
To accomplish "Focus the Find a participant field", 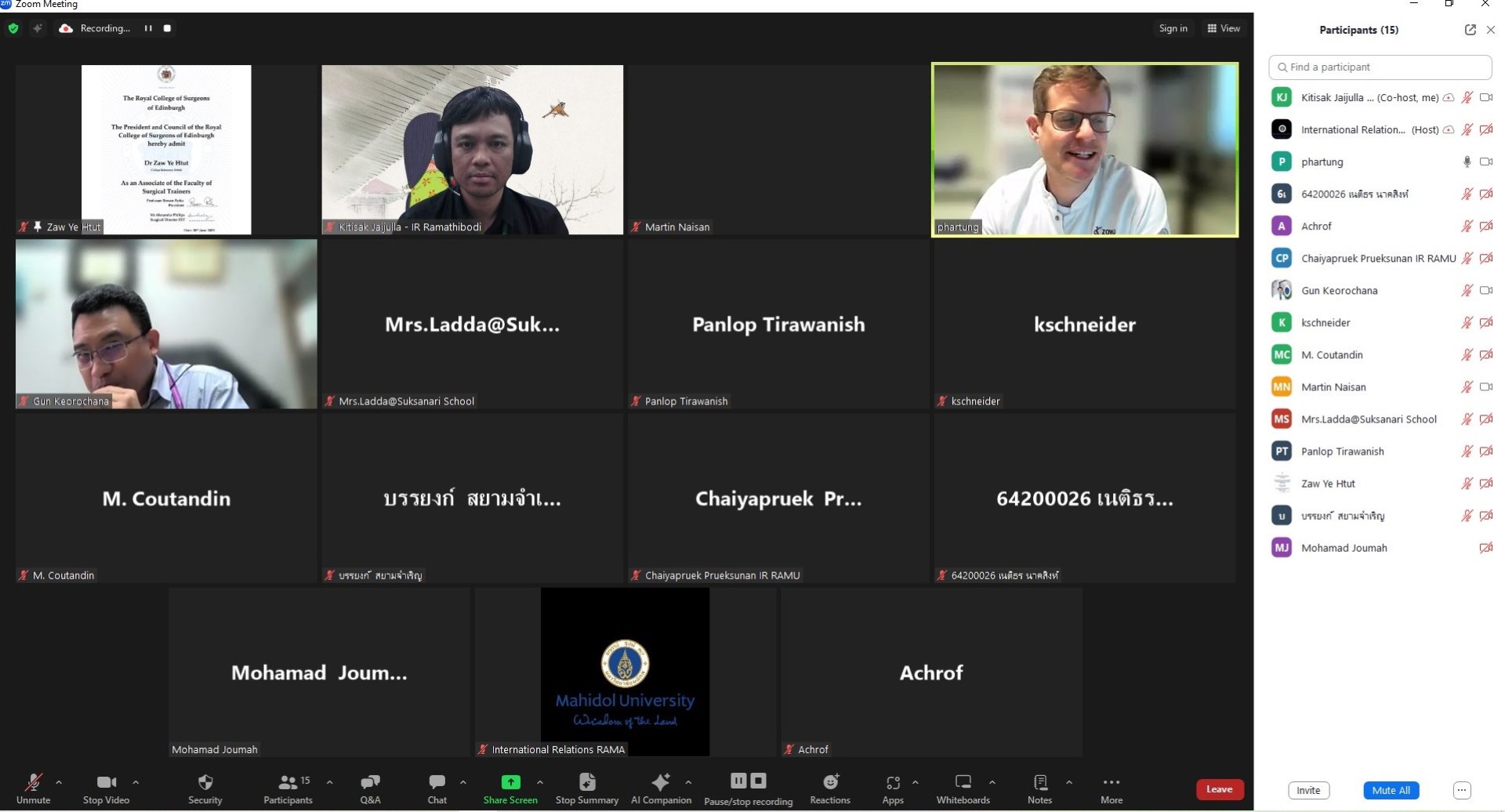I will click(x=1380, y=67).
